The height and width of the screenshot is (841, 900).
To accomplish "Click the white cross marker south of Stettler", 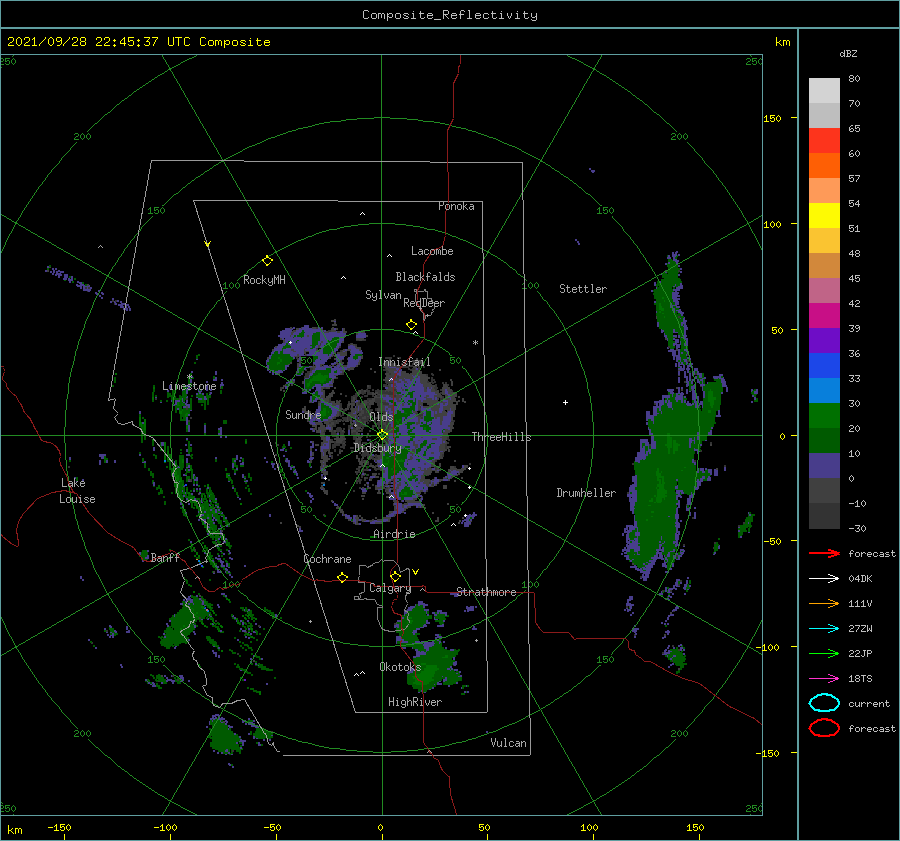I will 565,402.
